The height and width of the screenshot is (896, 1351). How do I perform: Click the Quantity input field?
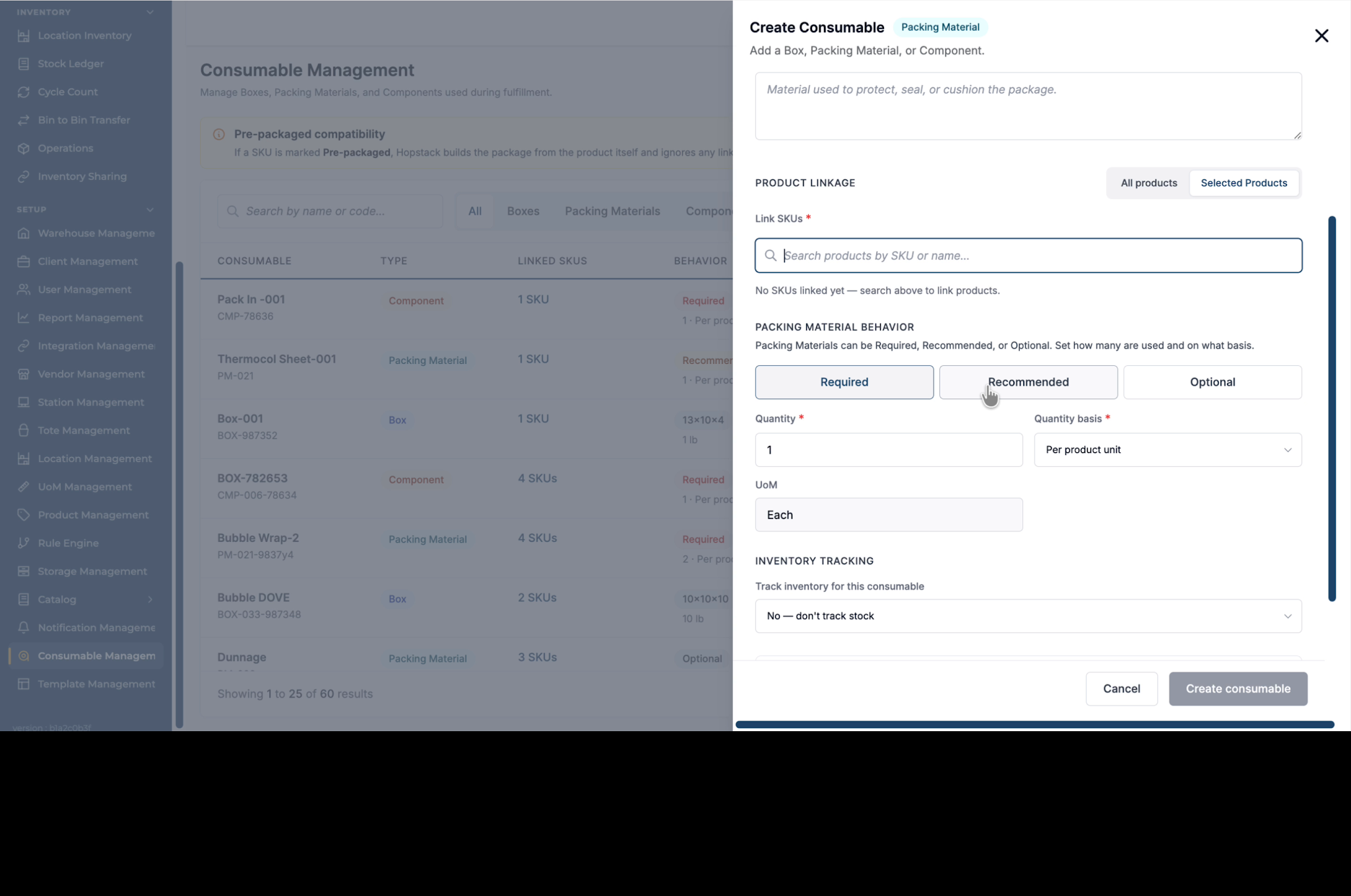889,450
